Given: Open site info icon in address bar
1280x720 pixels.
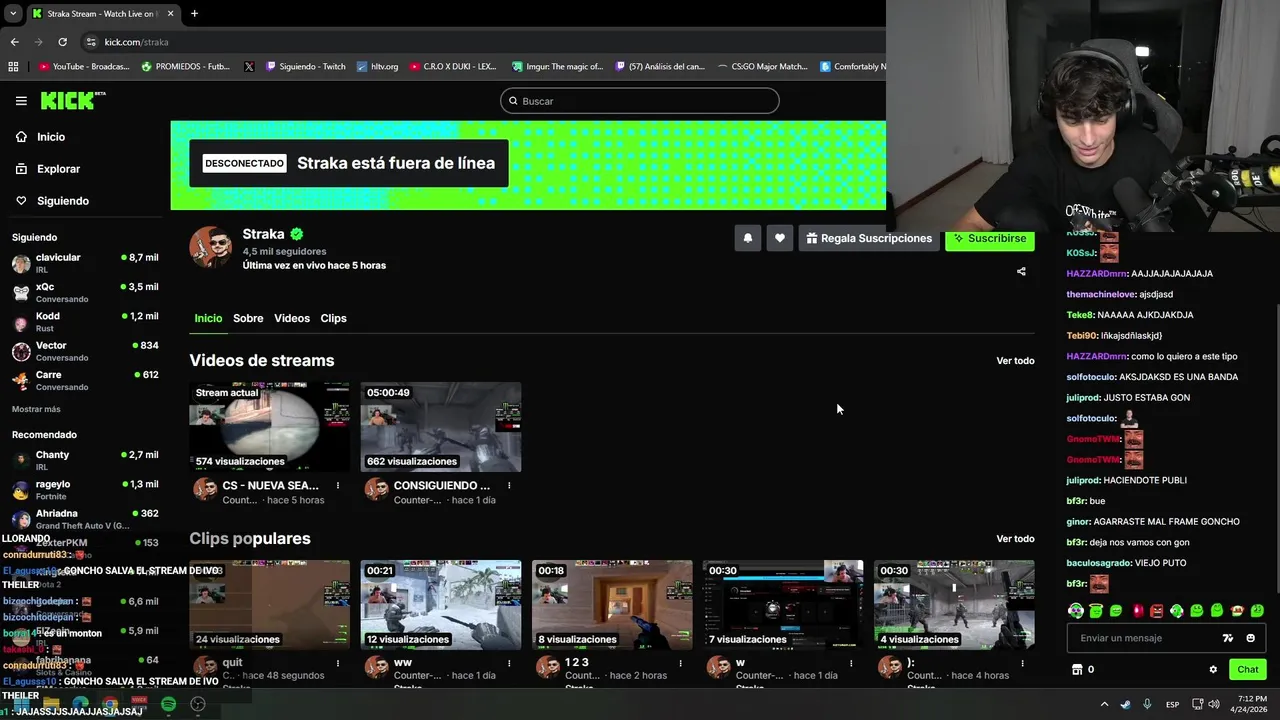Looking at the screenshot, I should pos(91,42).
